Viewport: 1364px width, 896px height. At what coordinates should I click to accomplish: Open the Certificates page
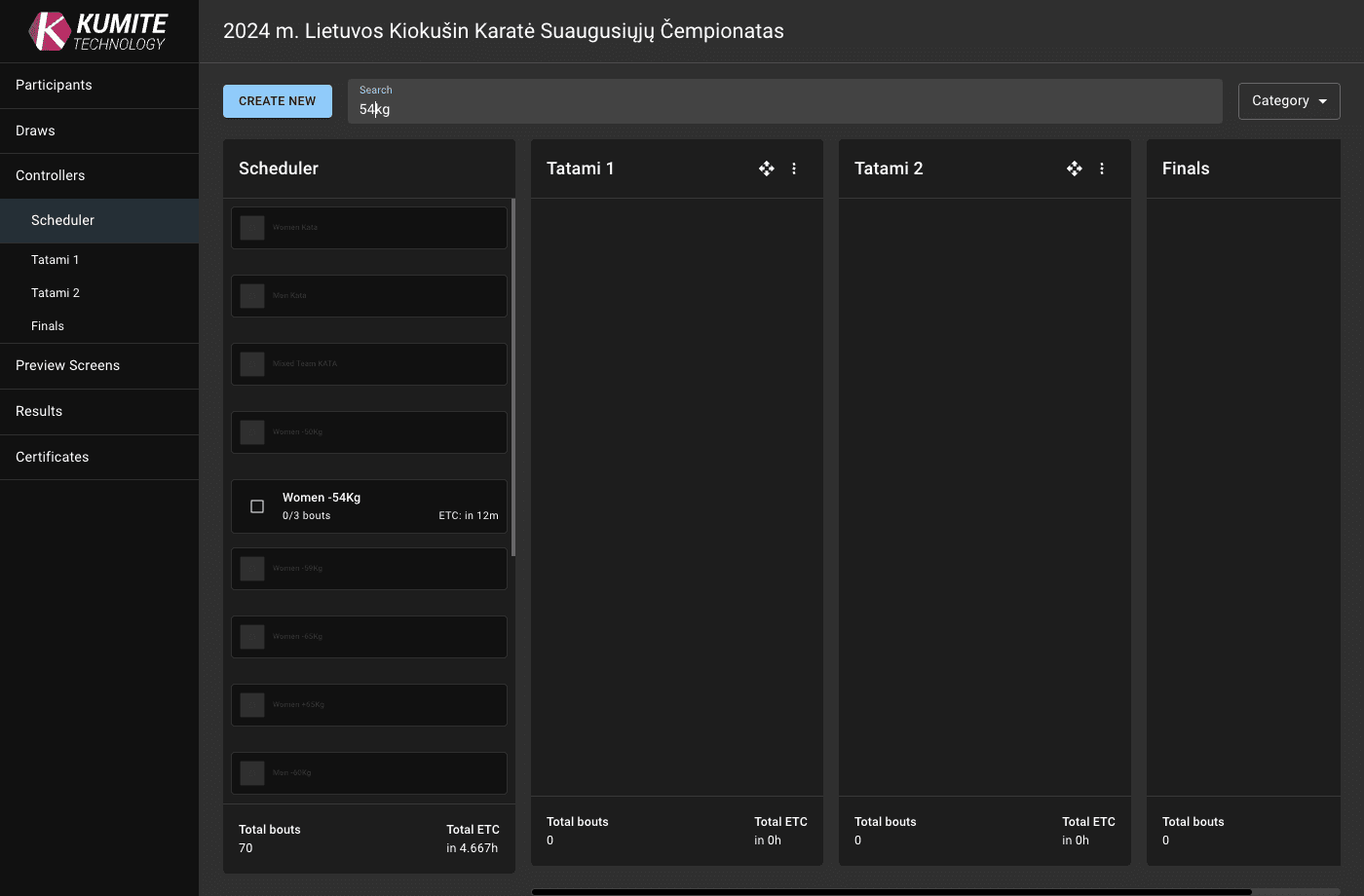coord(52,457)
